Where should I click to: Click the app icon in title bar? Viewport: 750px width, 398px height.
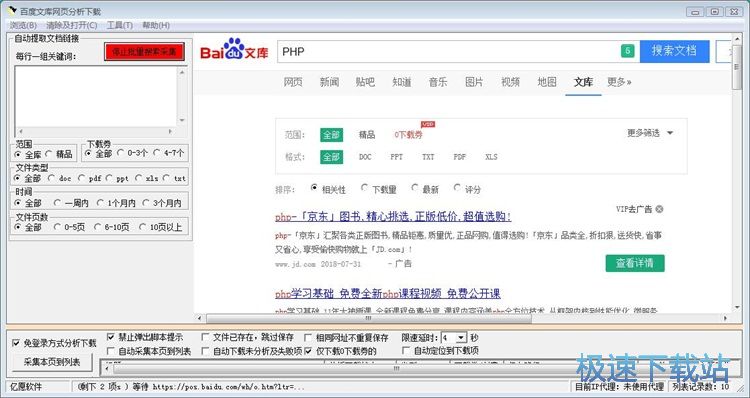click(13, 11)
